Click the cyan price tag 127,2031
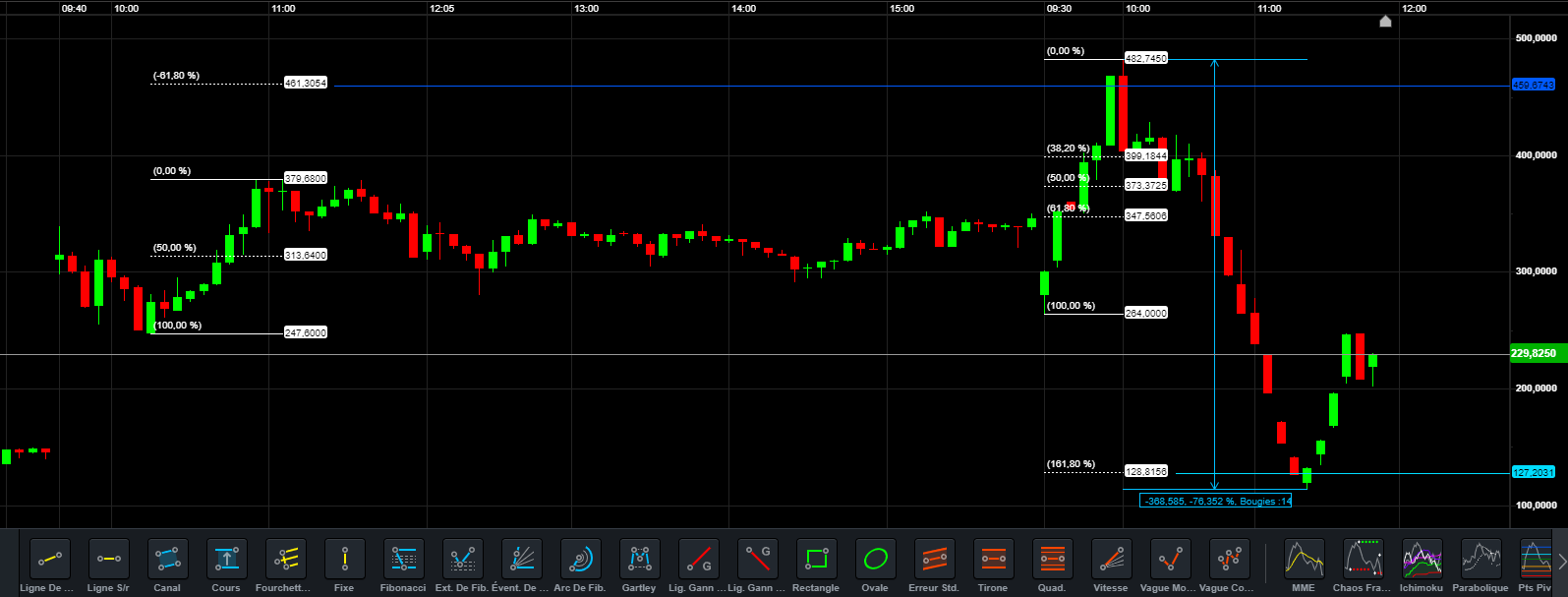The height and width of the screenshot is (597, 1568). coord(1533,472)
